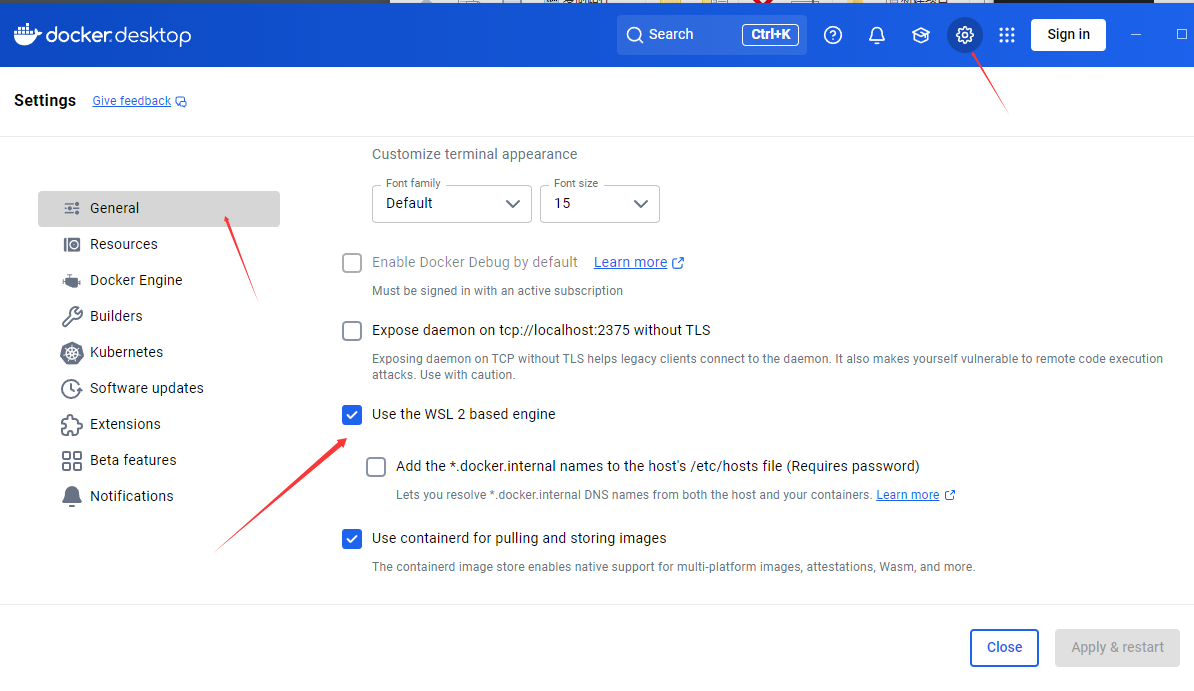Click the General sliders icon
The image size is (1194, 691).
click(72, 208)
